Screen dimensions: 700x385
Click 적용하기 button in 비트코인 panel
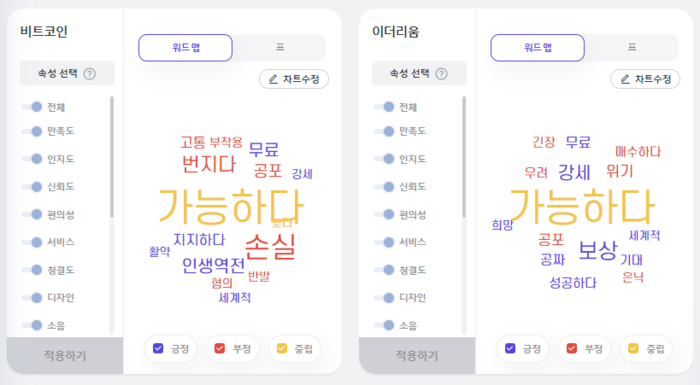click(65, 356)
